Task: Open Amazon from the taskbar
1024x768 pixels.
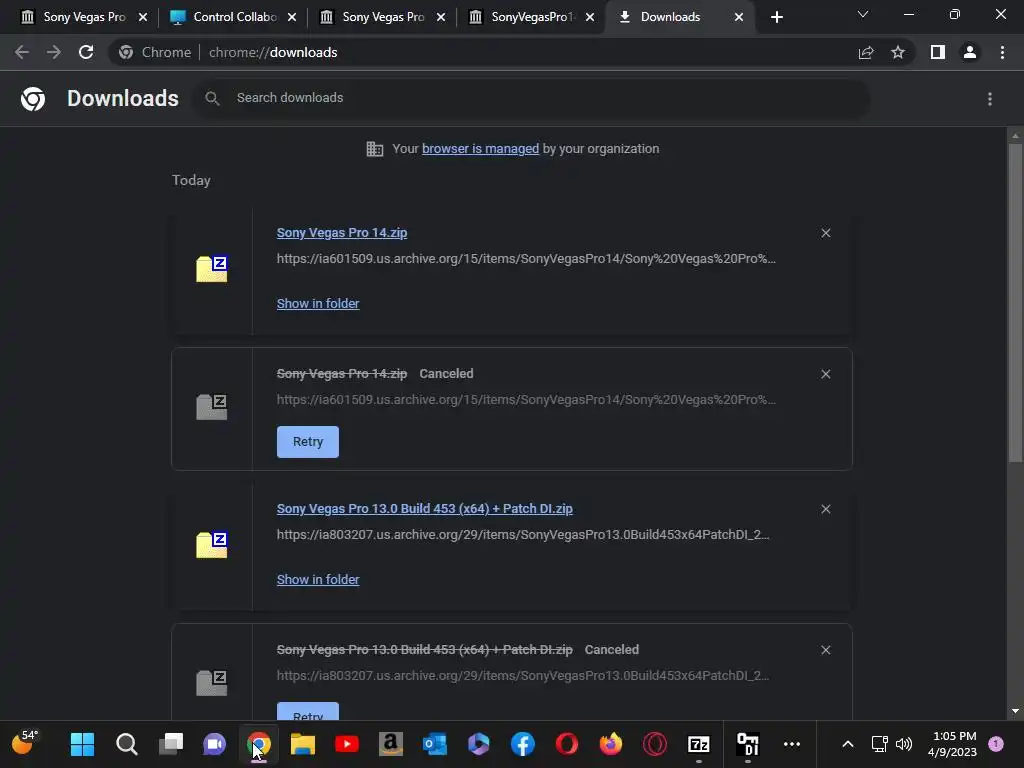Action: click(391, 744)
